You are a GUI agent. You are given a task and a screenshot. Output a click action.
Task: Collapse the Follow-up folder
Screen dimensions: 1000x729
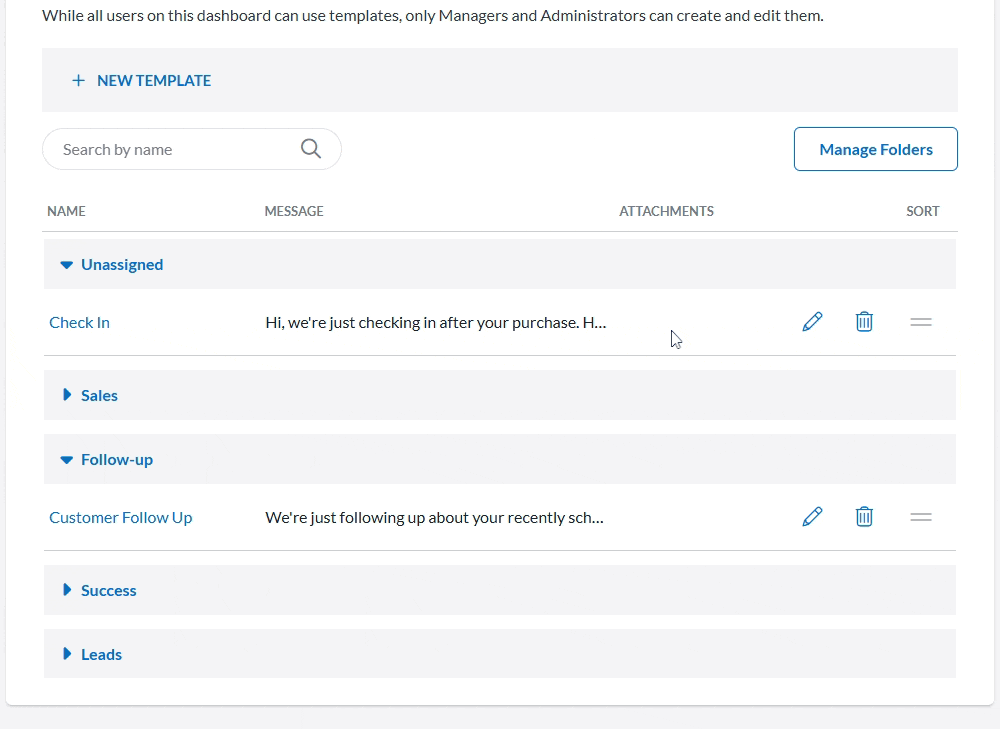click(67, 460)
